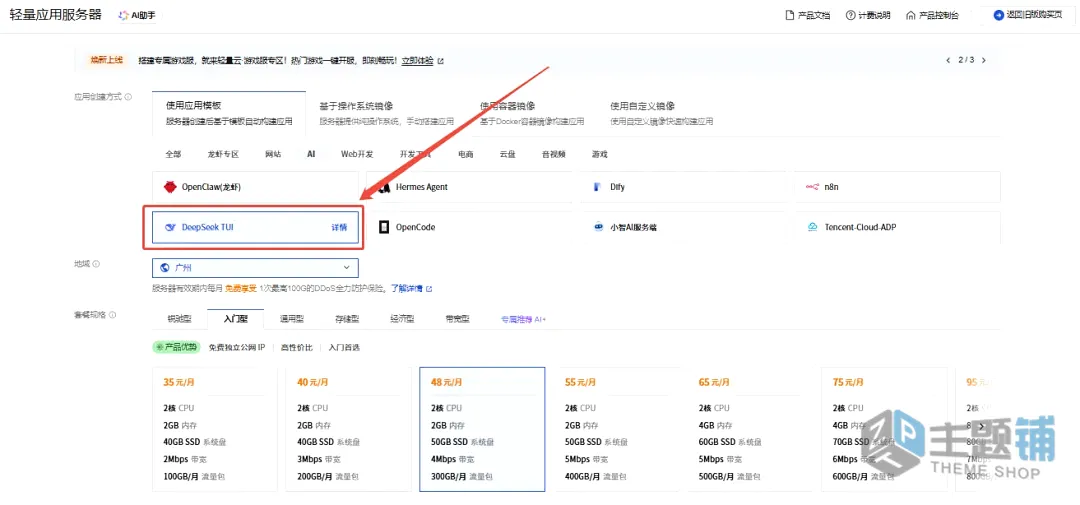Choose the 40元/月 plan card
Image resolution: width=1080 pixels, height=505 pixels.
349,429
